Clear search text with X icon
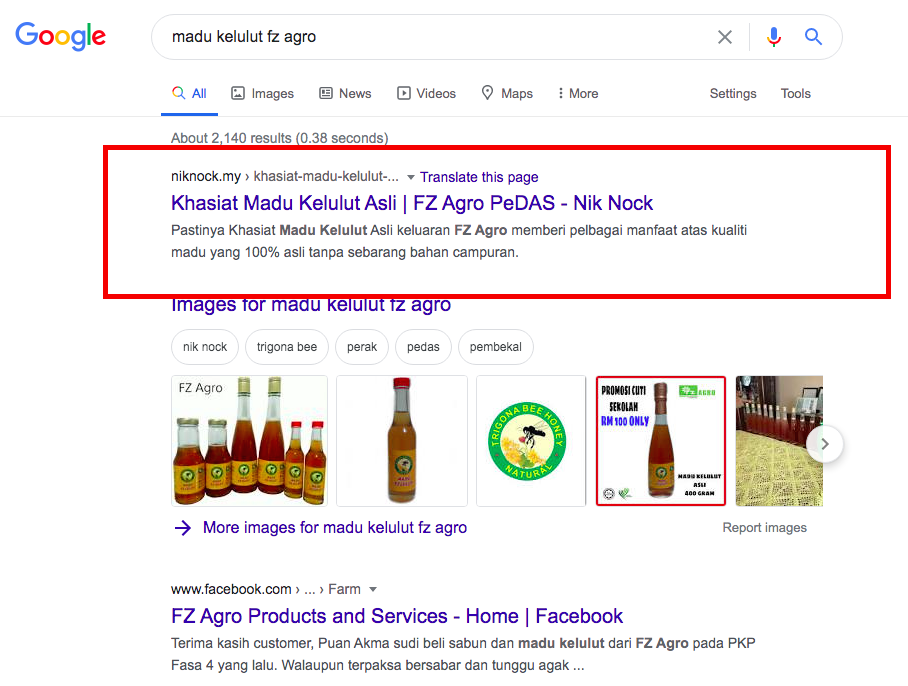 [x=725, y=37]
